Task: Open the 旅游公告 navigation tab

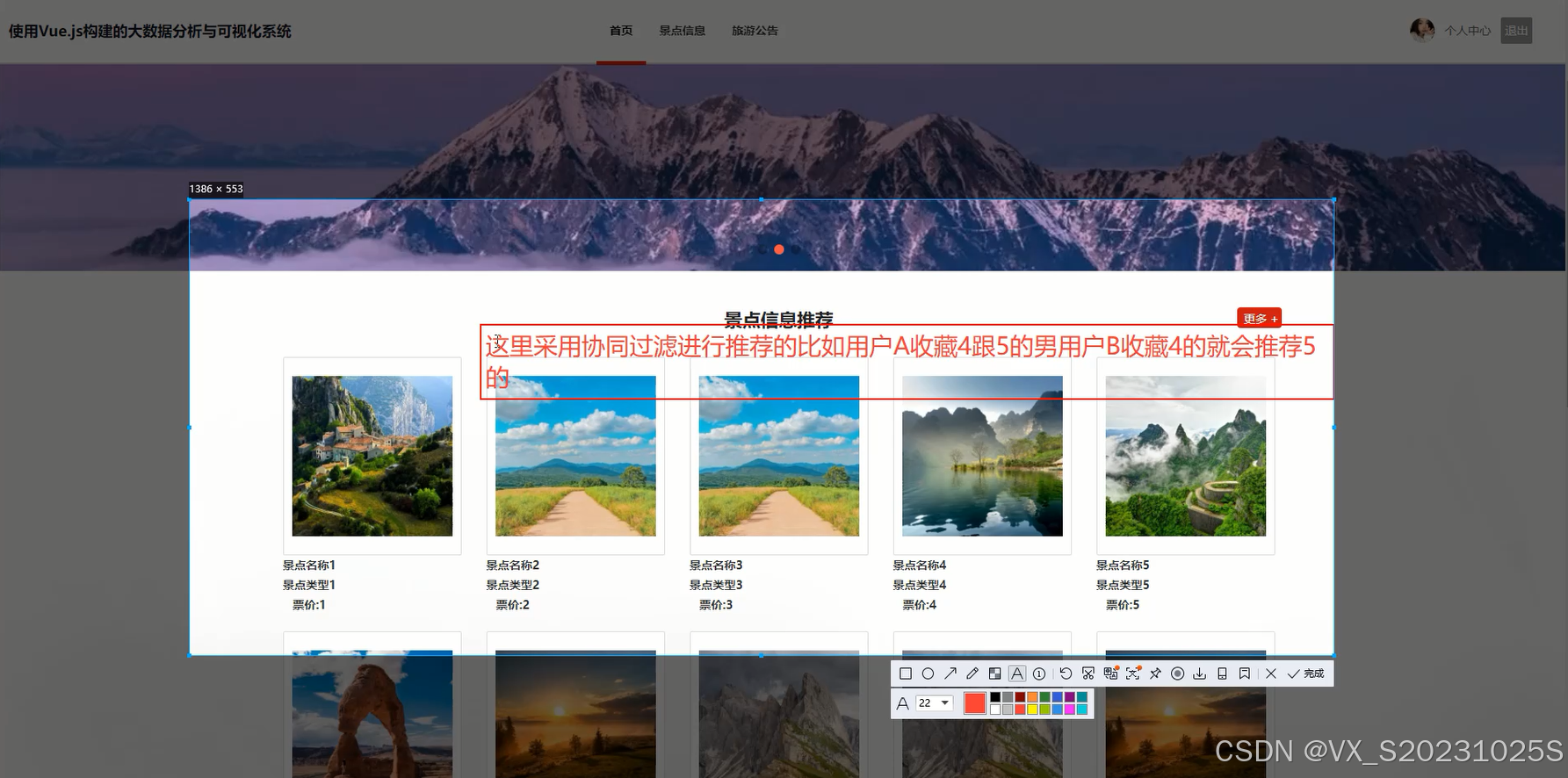Action: 755,31
